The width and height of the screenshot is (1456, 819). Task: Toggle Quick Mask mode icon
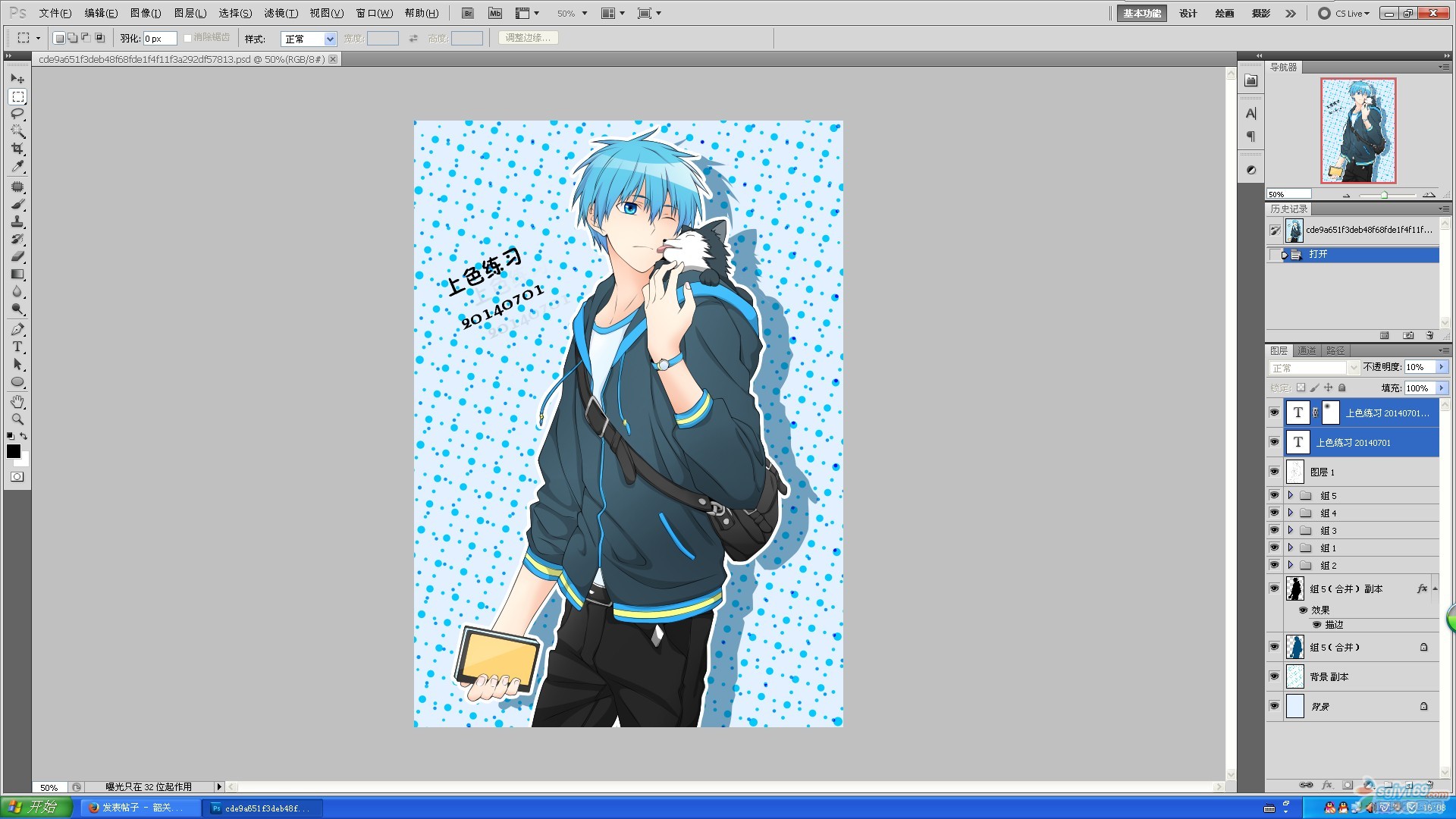(x=17, y=477)
